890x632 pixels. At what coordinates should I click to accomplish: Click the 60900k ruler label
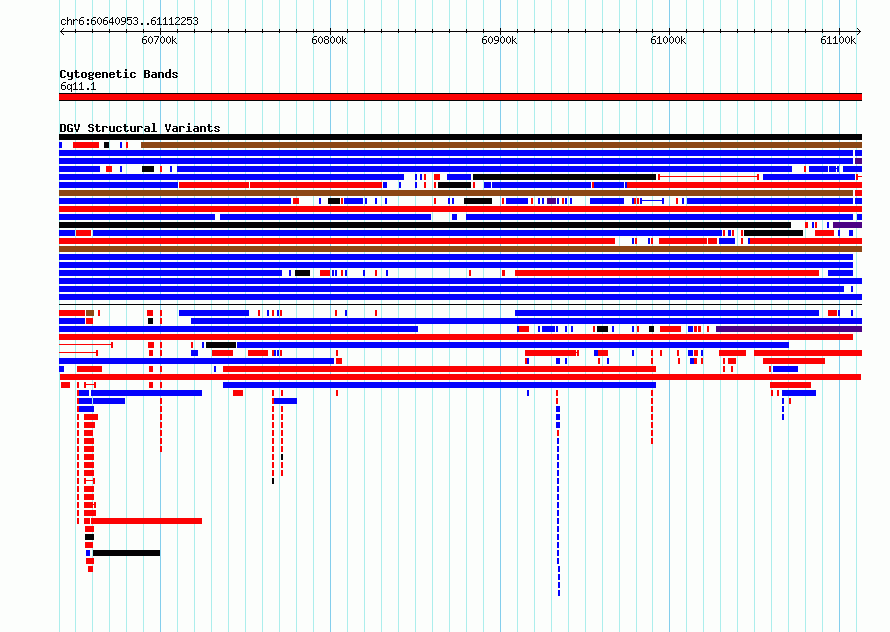click(x=499, y=40)
